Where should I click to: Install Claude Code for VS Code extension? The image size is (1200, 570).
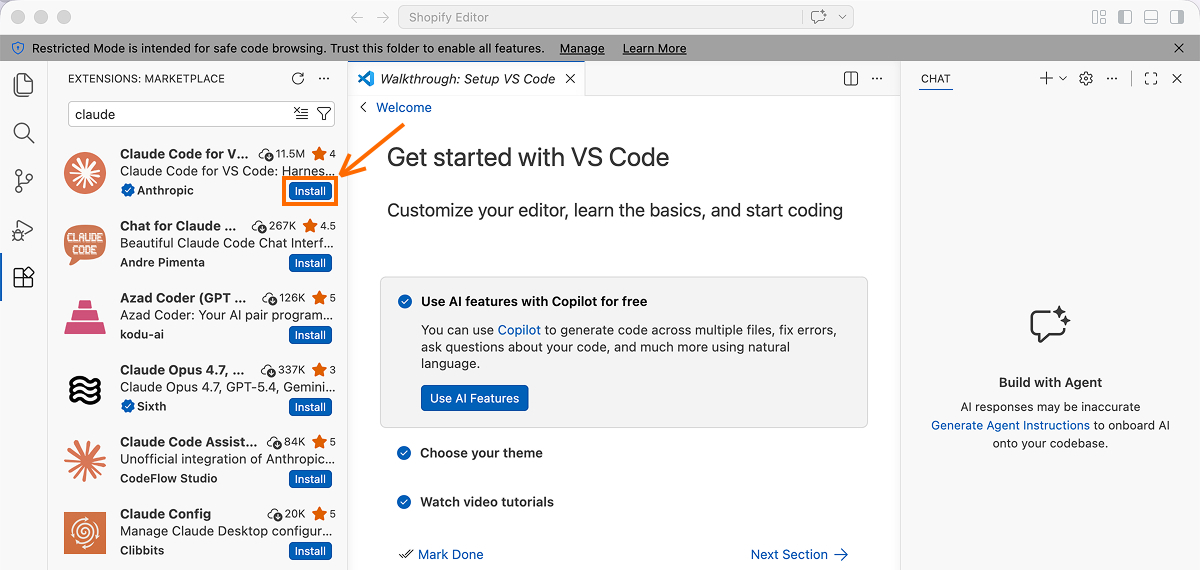click(x=310, y=191)
